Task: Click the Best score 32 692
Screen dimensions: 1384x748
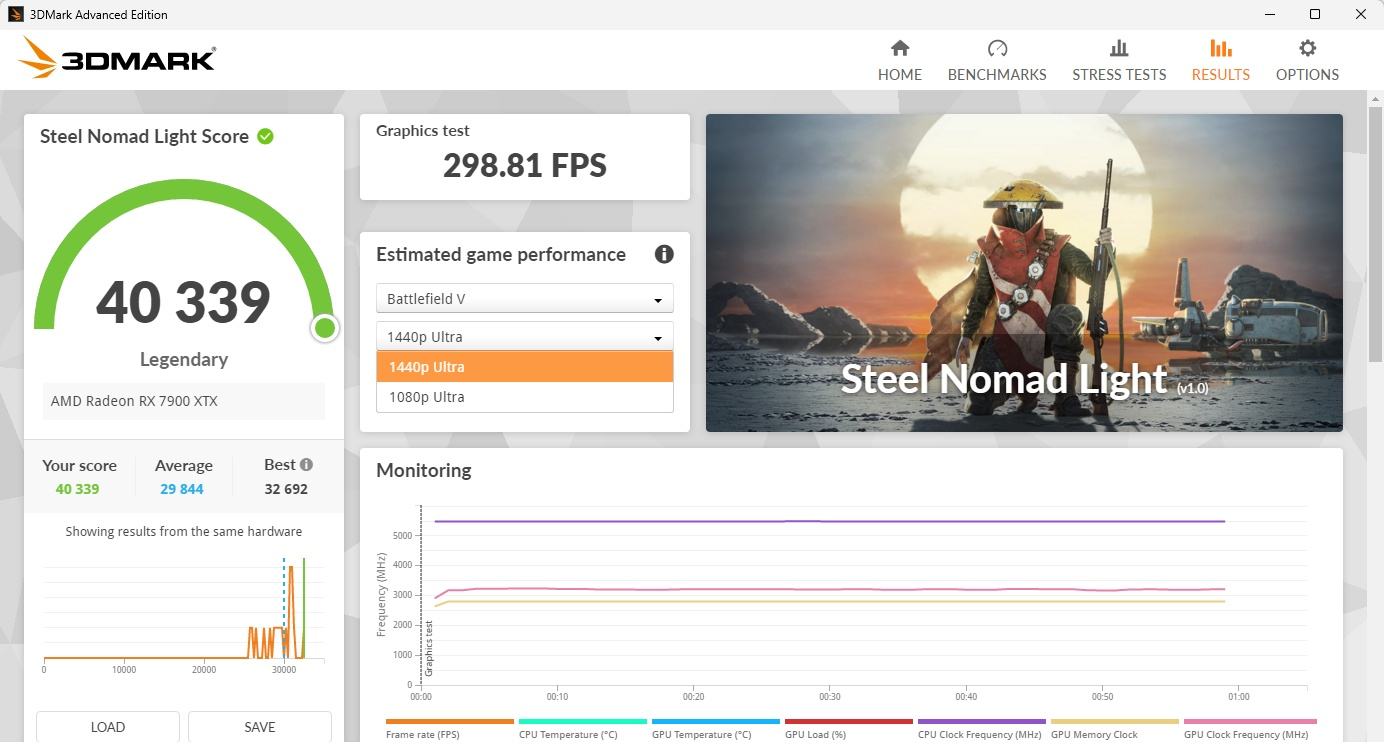Action: point(286,489)
